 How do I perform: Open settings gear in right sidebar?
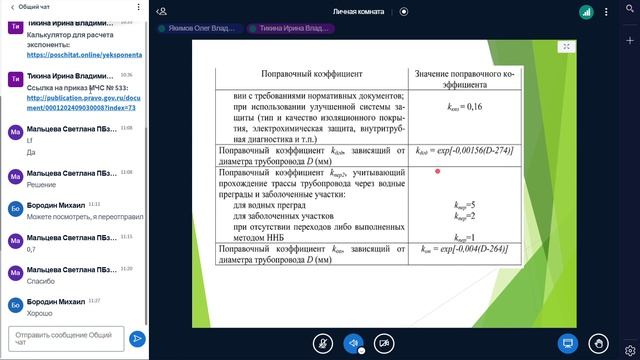click(630, 350)
